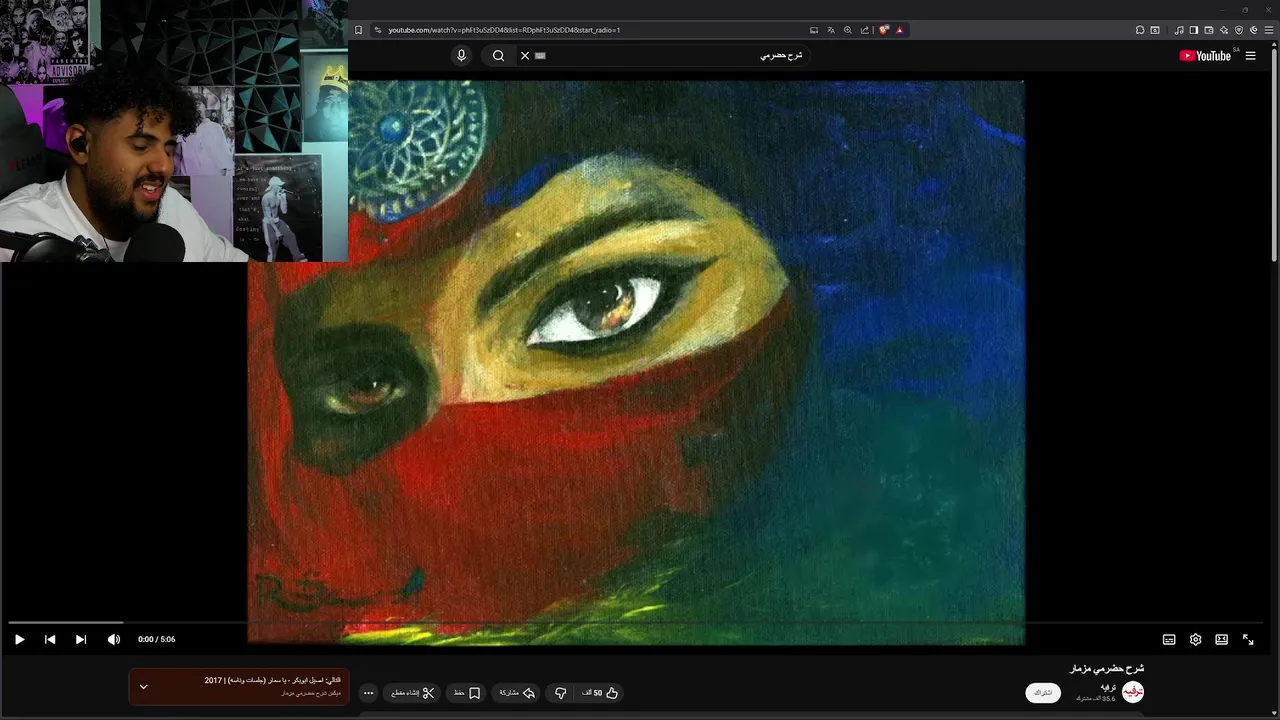Translate this page icon
The width and height of the screenshot is (1280, 720).
tap(831, 30)
